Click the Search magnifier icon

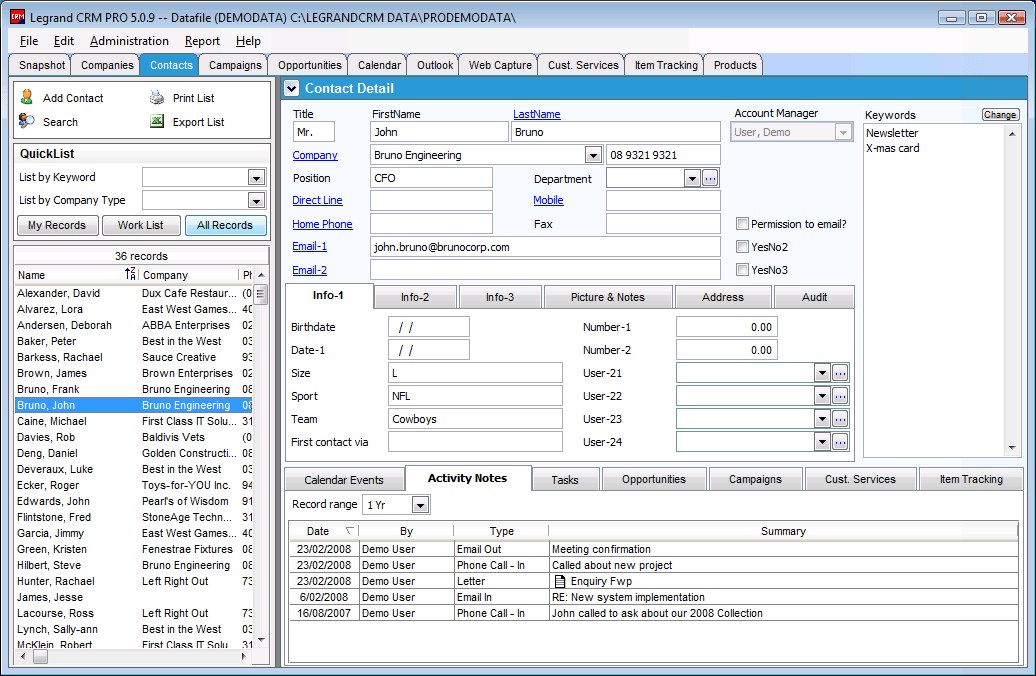(x=27, y=121)
